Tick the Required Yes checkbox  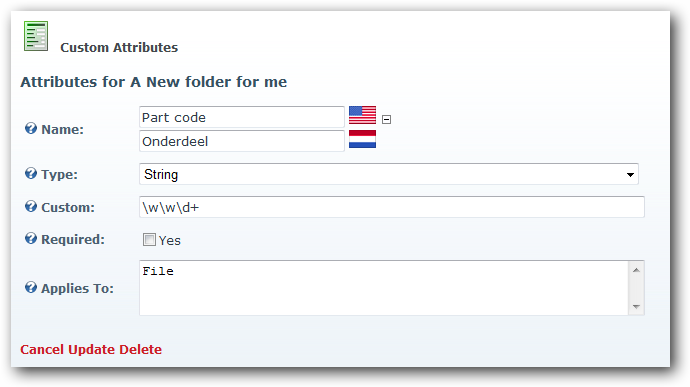coord(149,240)
